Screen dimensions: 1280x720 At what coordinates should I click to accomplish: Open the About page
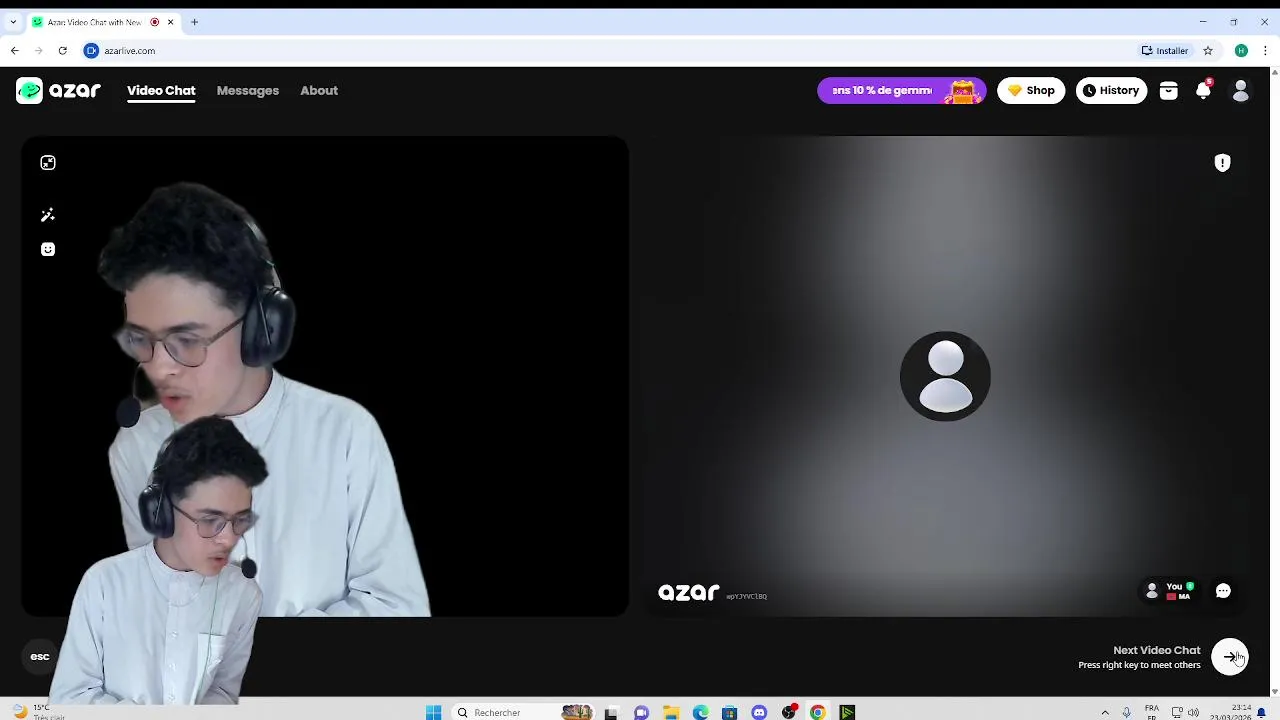319,91
